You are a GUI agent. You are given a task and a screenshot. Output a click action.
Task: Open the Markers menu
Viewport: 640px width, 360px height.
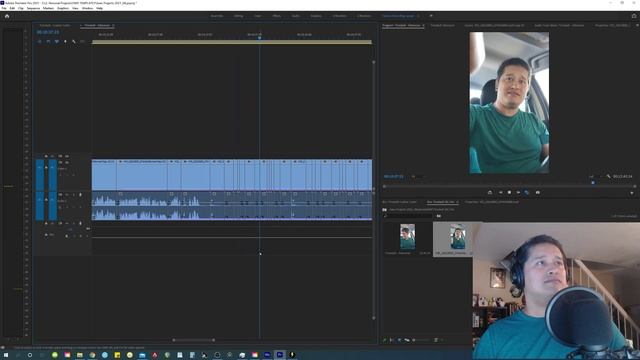[48, 8]
